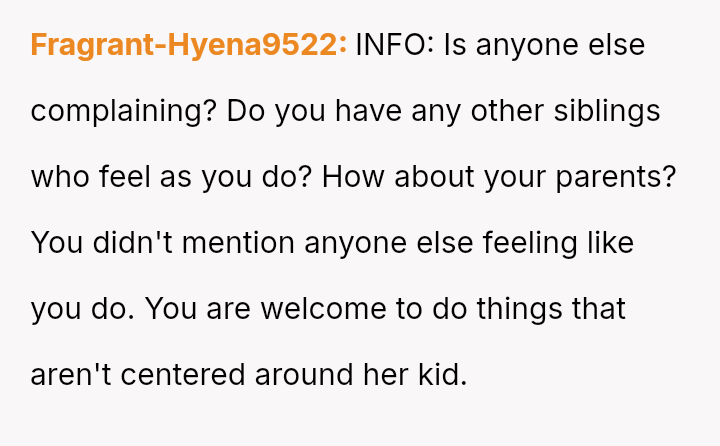This screenshot has height=446, width=720.
Task: Click the text "You didn't mention"
Action: [162, 243]
